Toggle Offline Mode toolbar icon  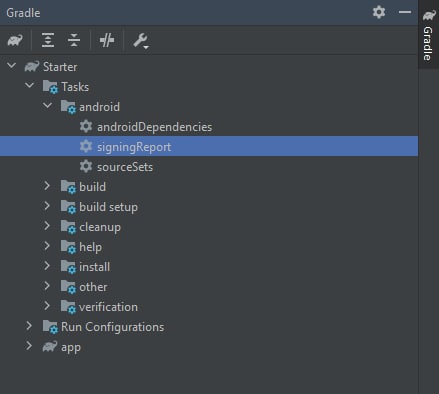coord(107,40)
